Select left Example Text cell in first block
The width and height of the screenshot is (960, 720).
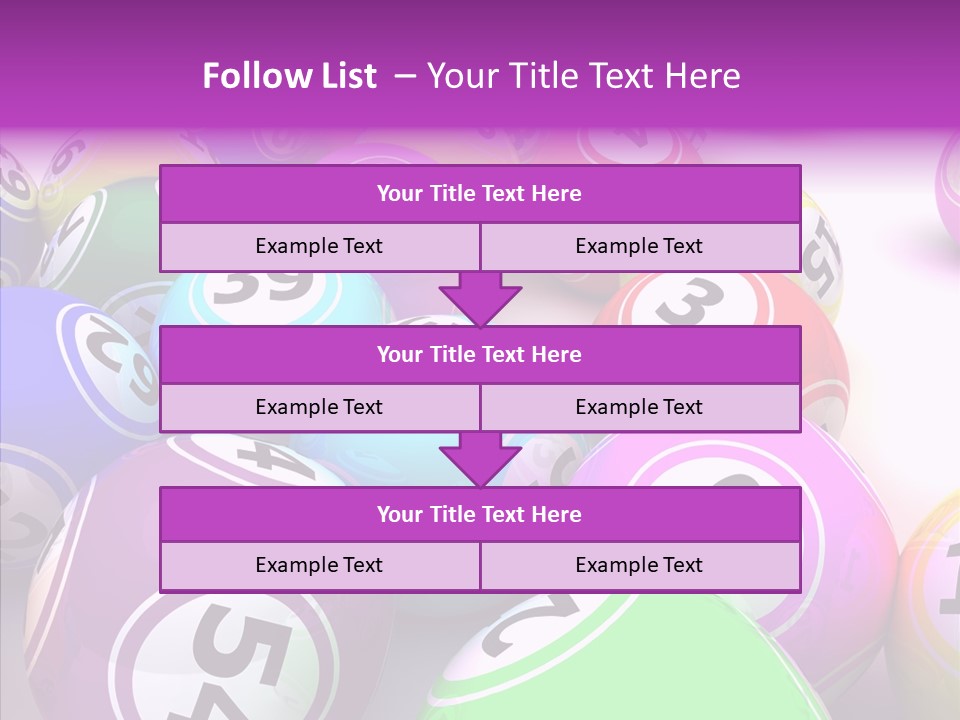pyautogui.click(x=319, y=246)
